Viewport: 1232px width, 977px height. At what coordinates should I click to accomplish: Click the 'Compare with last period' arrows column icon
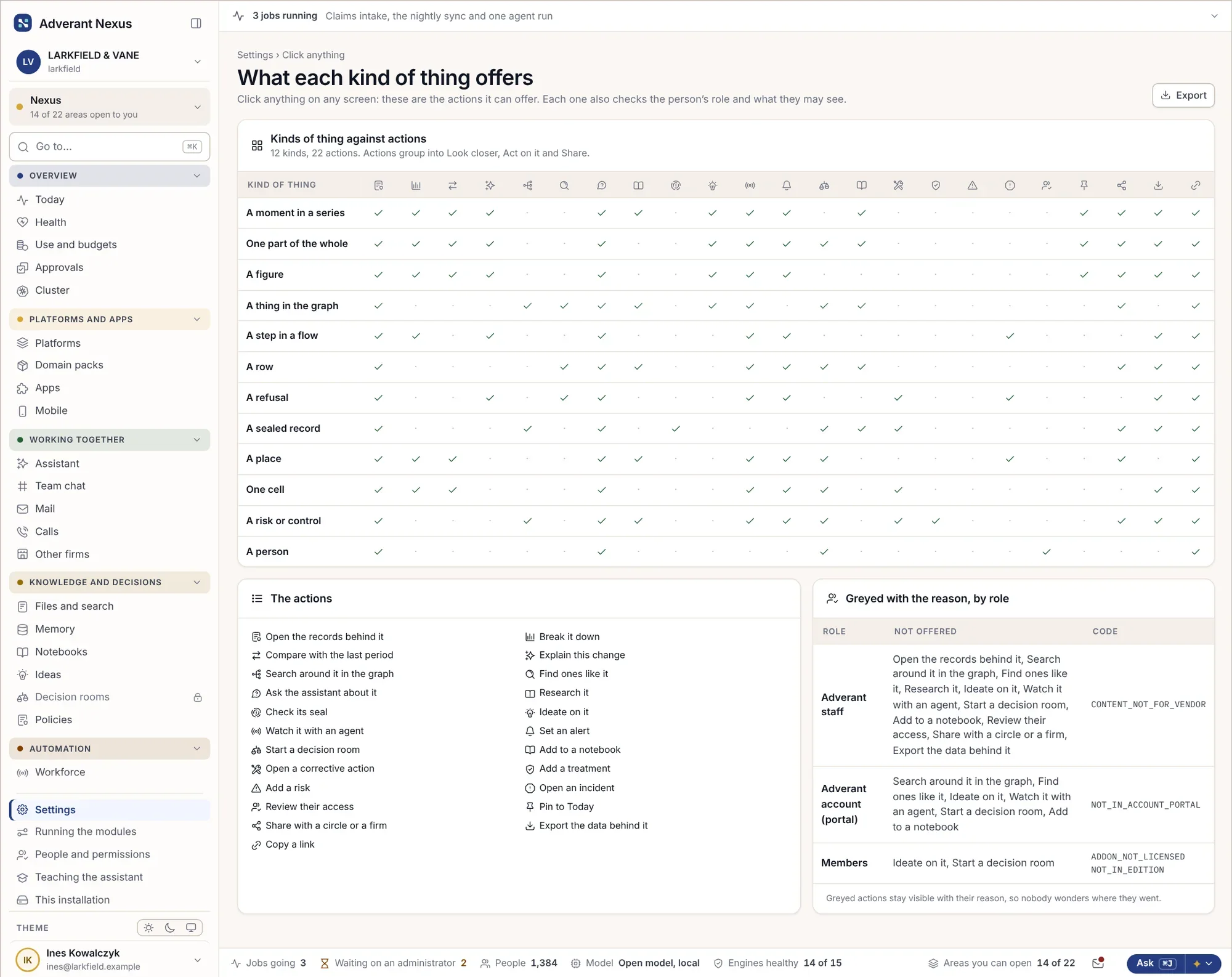pyautogui.click(x=453, y=185)
